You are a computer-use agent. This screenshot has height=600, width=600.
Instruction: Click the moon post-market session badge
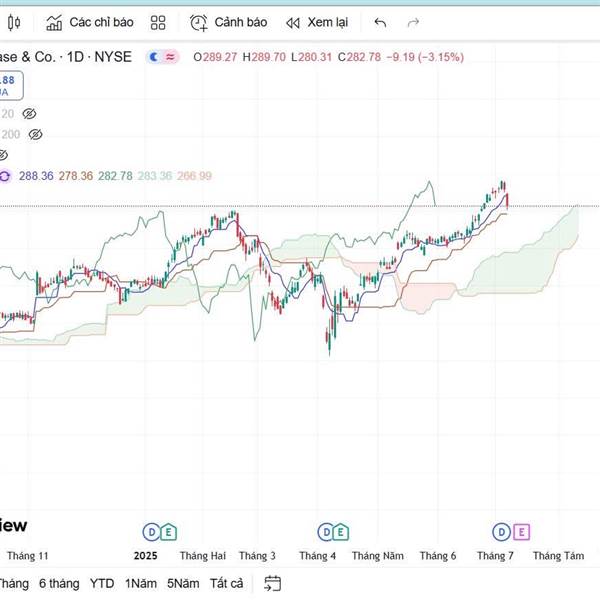[x=154, y=57]
